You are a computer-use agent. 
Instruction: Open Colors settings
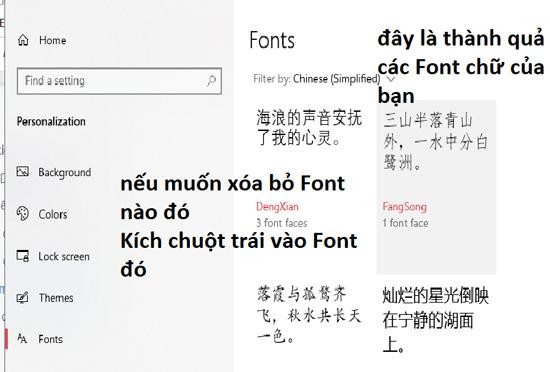pyautogui.click(x=53, y=214)
